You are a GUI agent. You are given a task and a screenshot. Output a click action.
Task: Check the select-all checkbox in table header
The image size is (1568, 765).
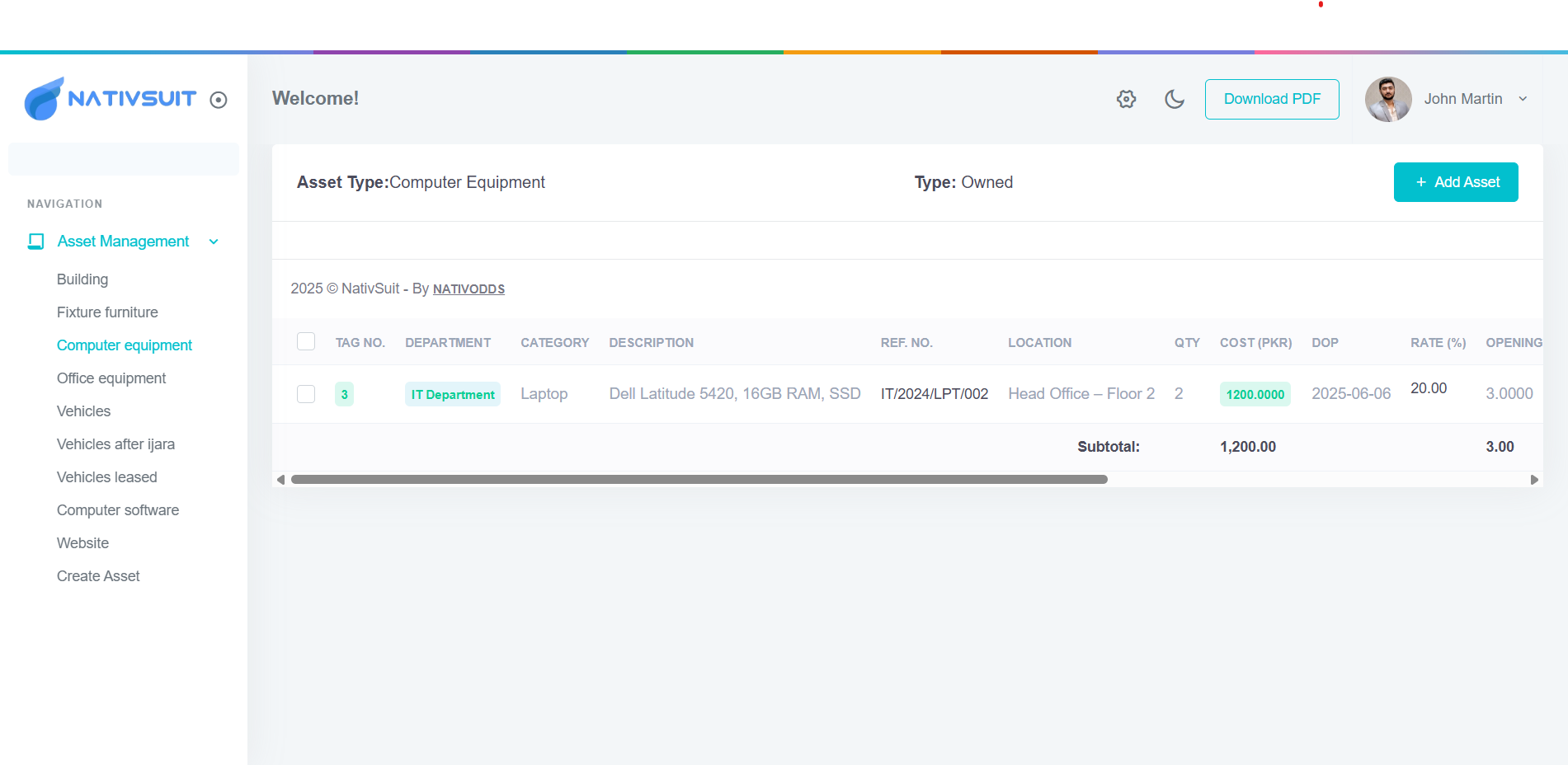(x=306, y=342)
